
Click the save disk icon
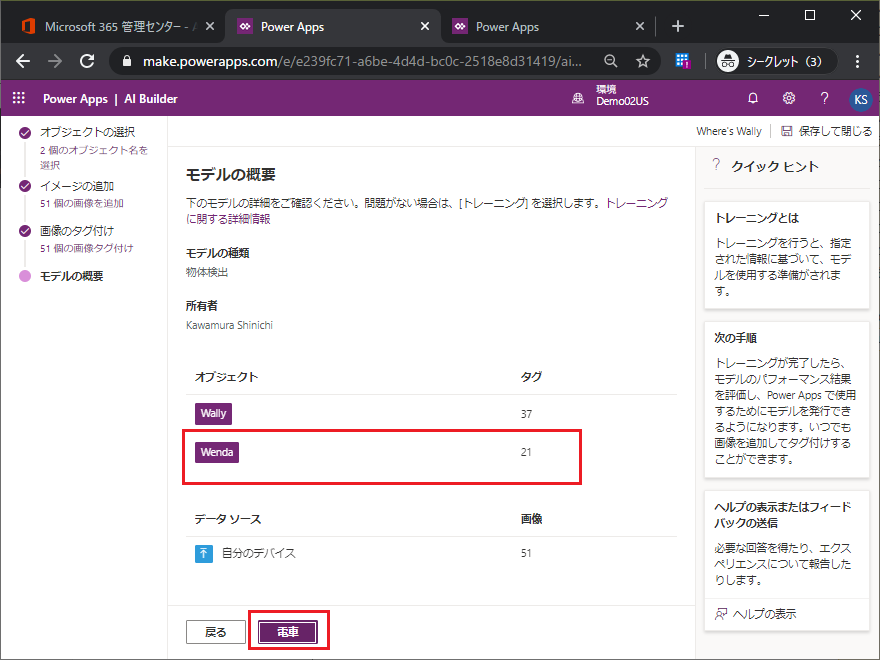pyautogui.click(x=787, y=131)
